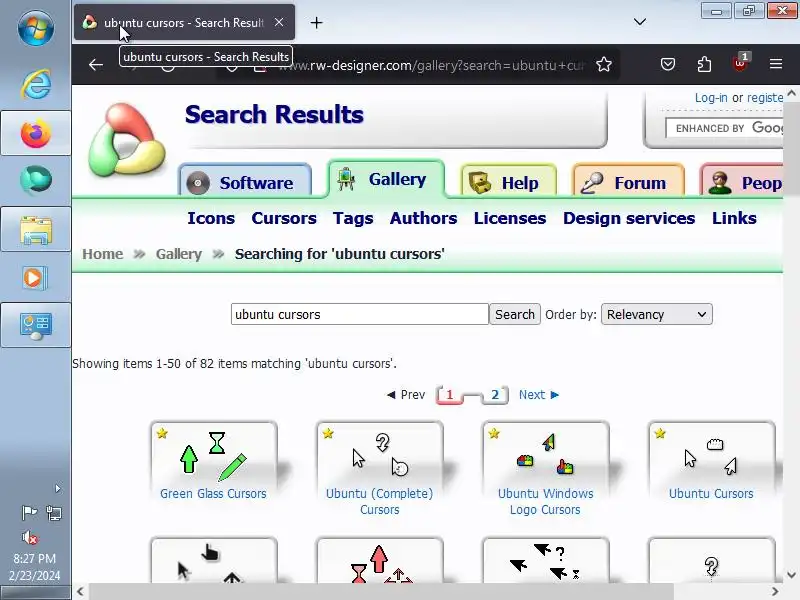Go to Licenses section
This screenshot has height=600, width=800.
pyautogui.click(x=510, y=218)
